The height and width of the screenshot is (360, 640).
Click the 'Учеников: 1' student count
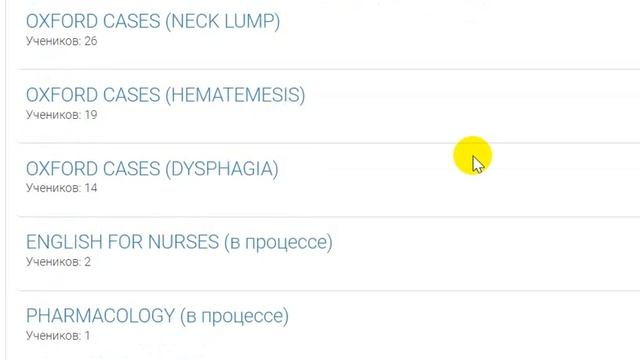pos(58,336)
